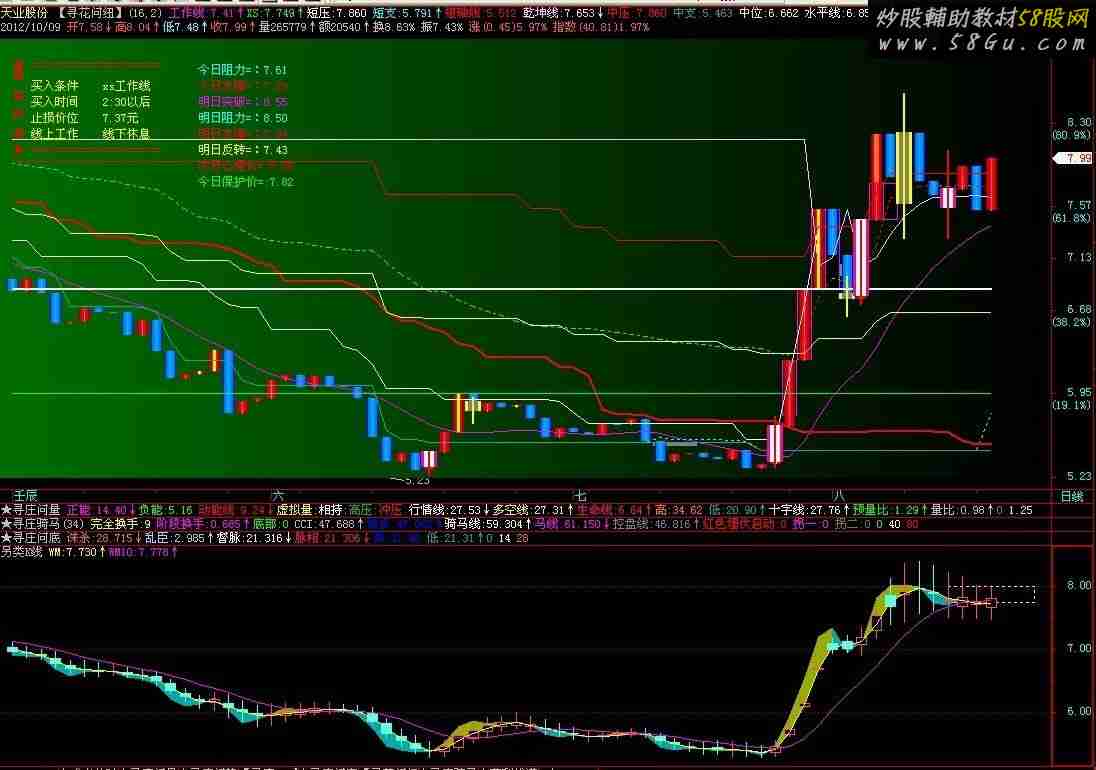Click the 振7.43% amplitude value
This screenshot has height=770, width=1096.
442,27
